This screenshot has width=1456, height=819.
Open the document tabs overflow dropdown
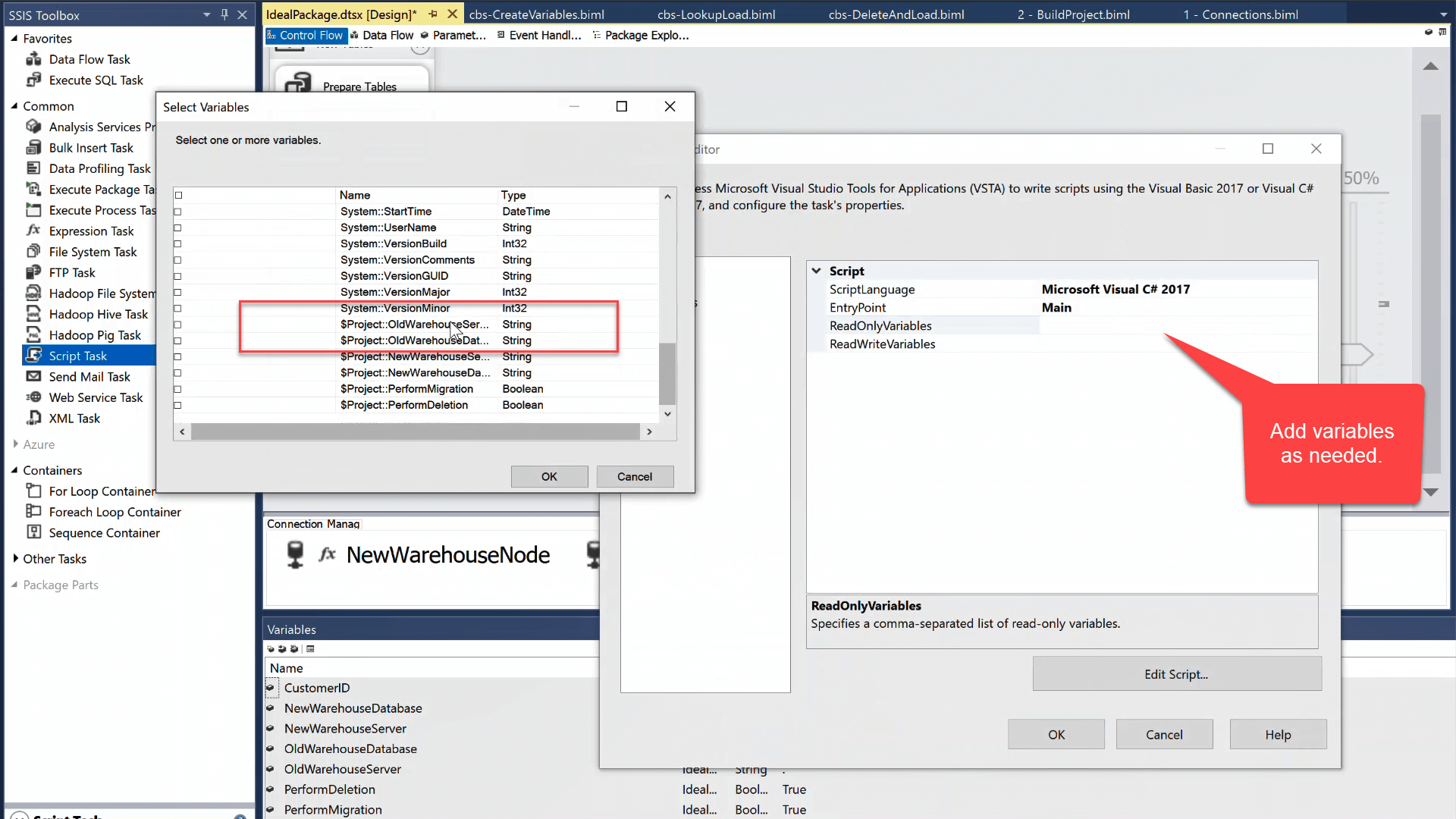coord(1443,14)
